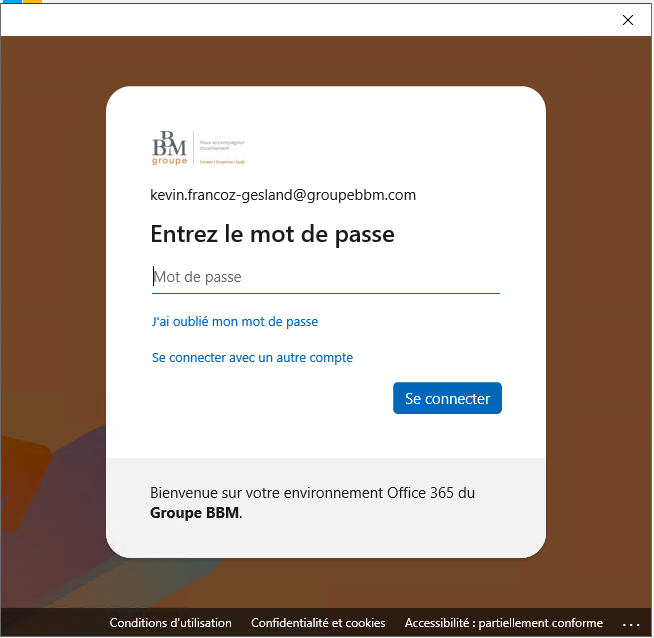Click the bold "Groupe BBM" text
Image resolution: width=654 pixels, height=638 pixels.
(194, 513)
